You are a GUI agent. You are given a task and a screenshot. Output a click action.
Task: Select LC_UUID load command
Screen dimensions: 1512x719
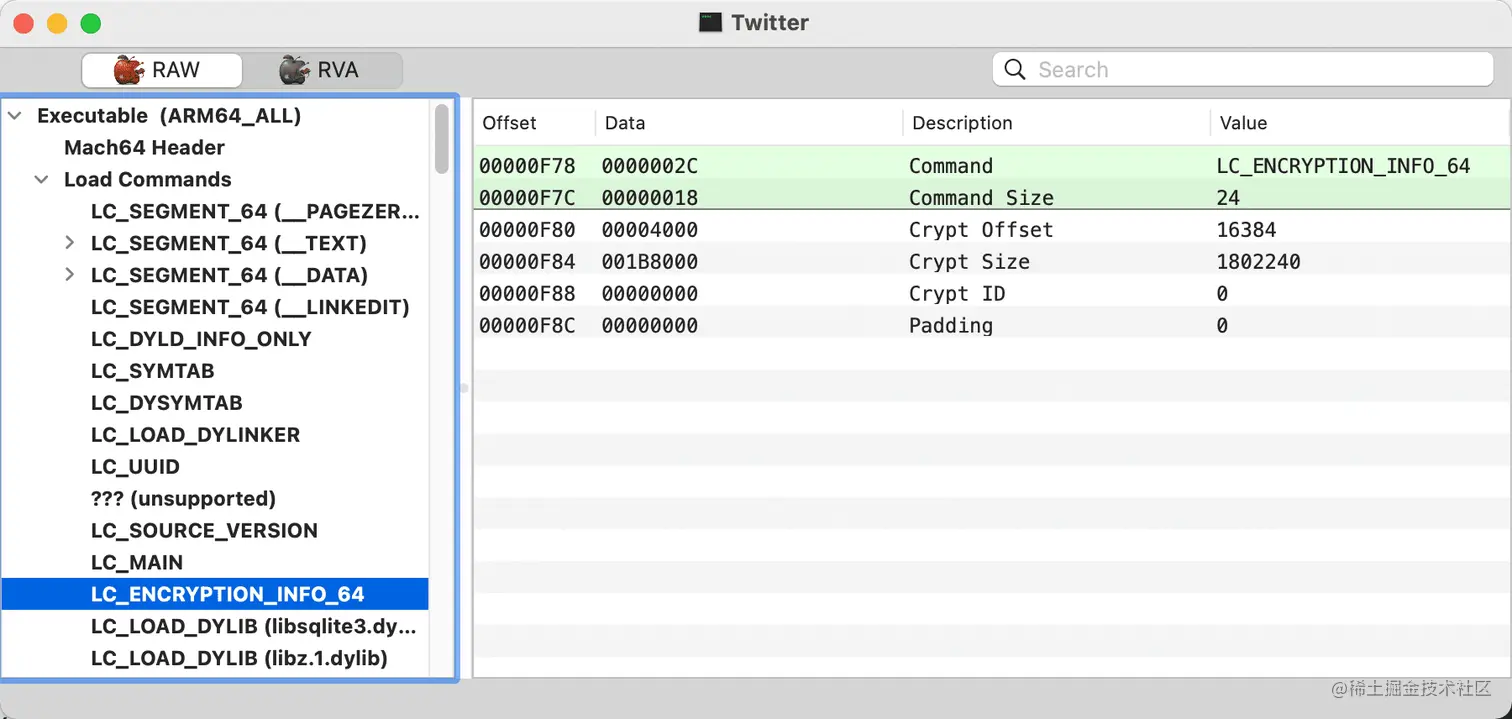216,467
